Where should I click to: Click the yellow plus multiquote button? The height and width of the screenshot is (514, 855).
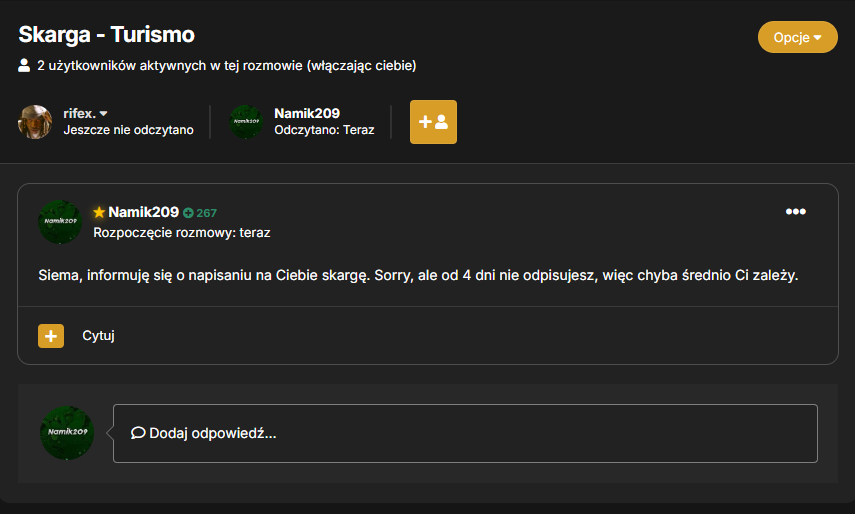tap(51, 336)
